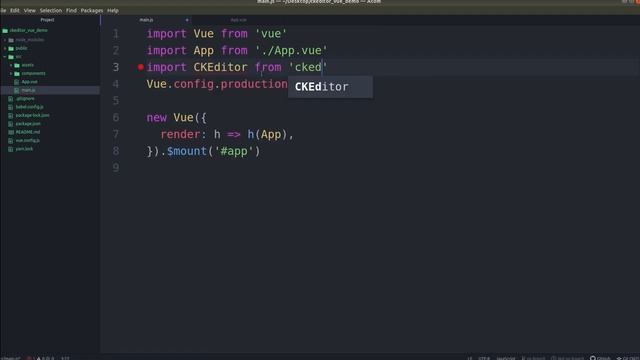Click the render keyword on line 7
The height and width of the screenshot is (360, 640).
click(180, 134)
